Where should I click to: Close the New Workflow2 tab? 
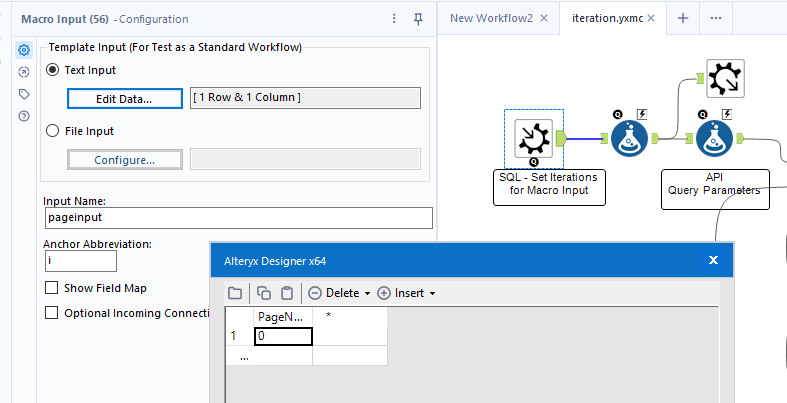click(544, 18)
